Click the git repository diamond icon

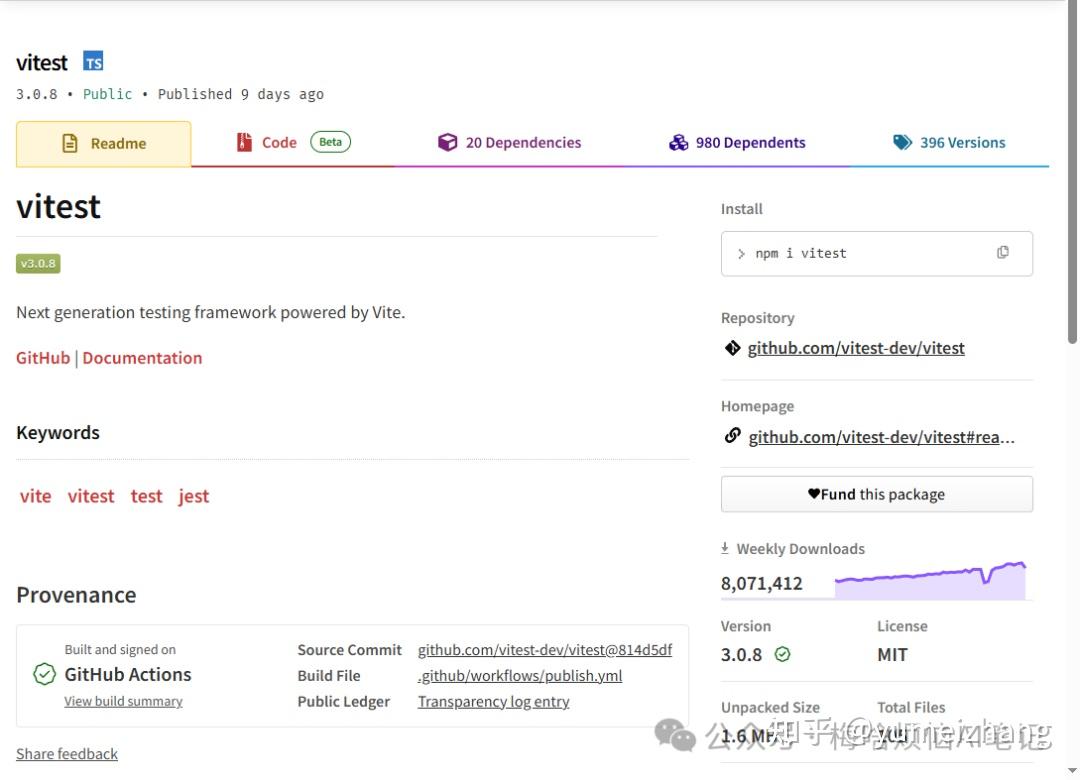tap(732, 348)
